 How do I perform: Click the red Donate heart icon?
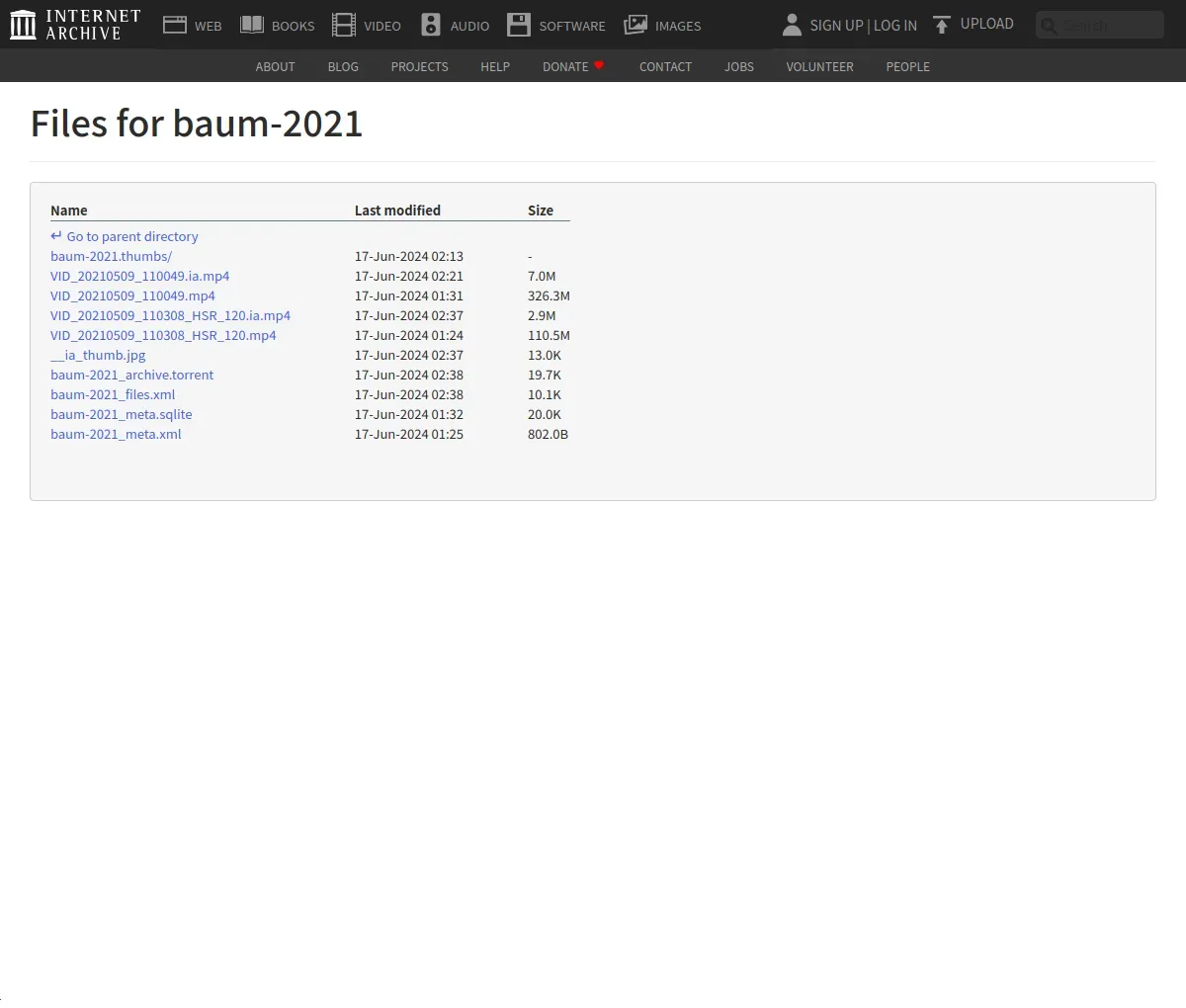599,65
